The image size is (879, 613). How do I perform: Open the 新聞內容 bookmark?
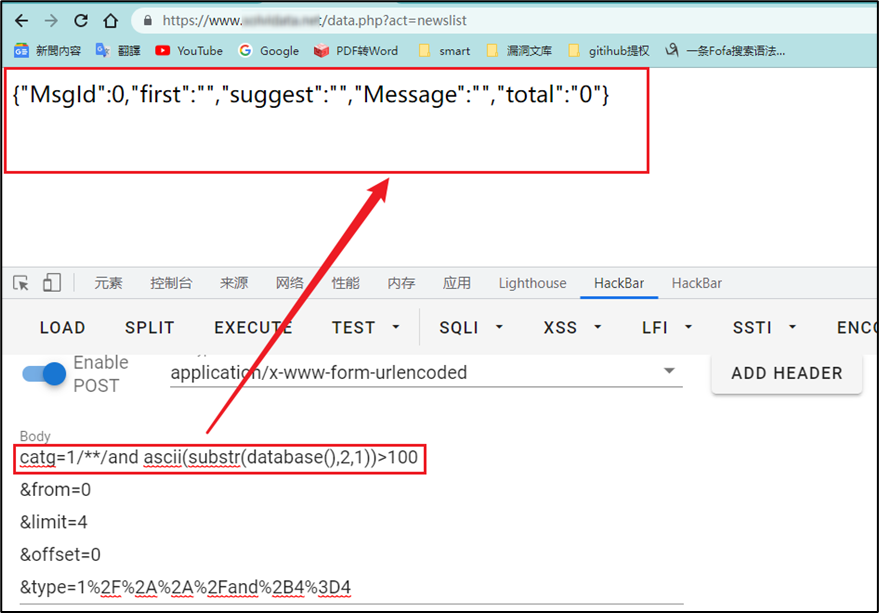48,51
